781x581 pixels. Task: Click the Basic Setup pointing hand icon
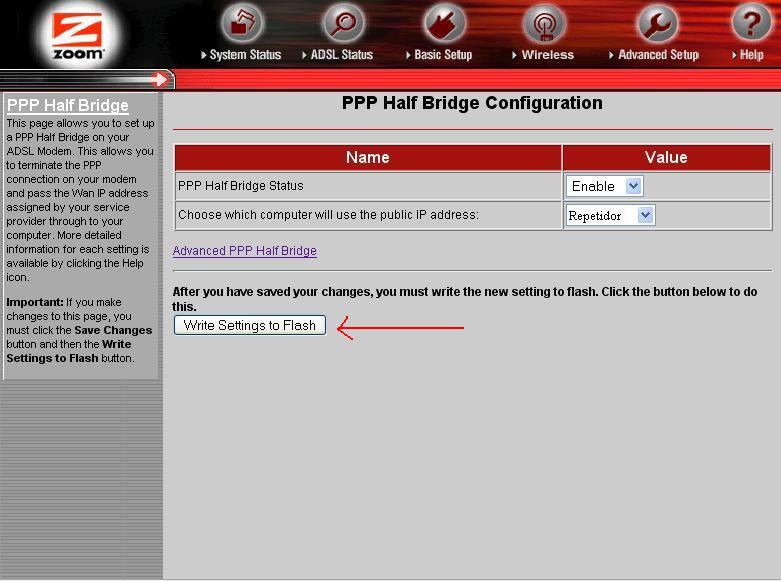click(444, 22)
